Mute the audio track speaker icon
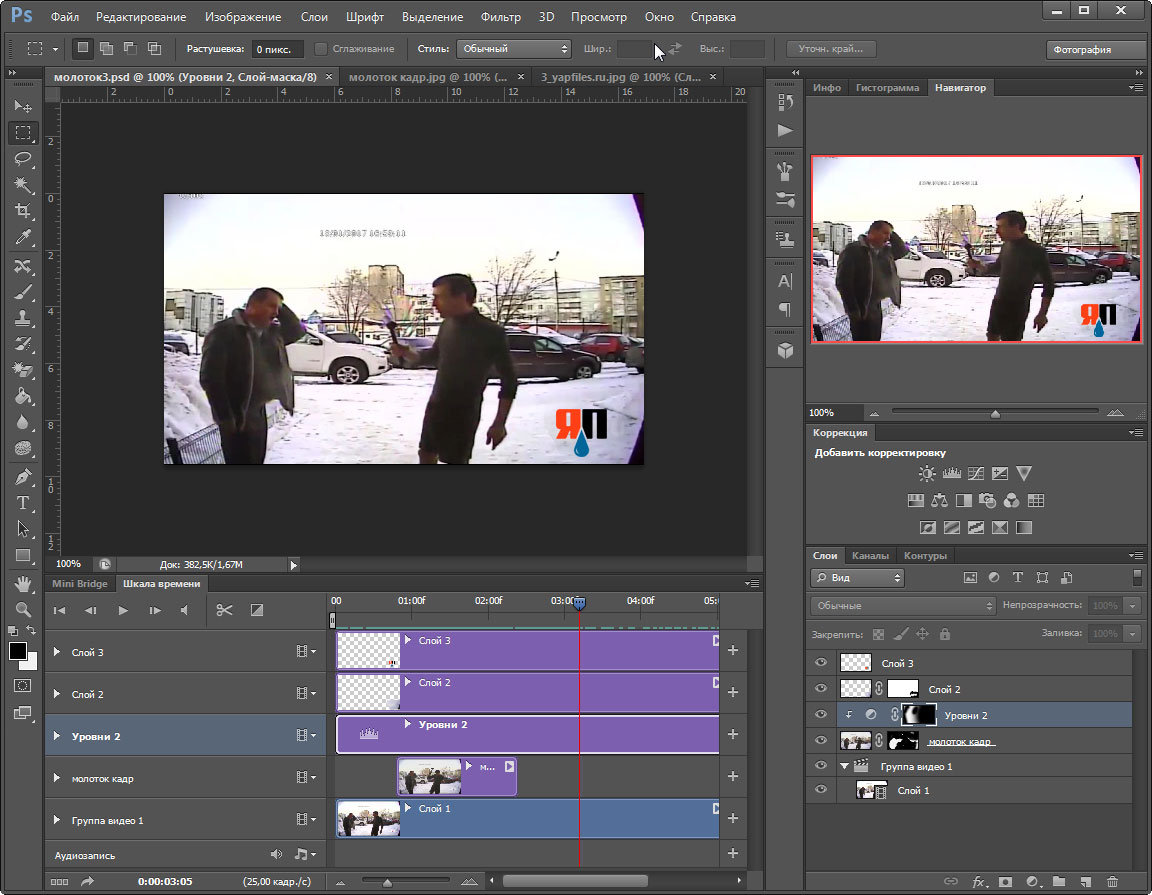 pos(276,854)
